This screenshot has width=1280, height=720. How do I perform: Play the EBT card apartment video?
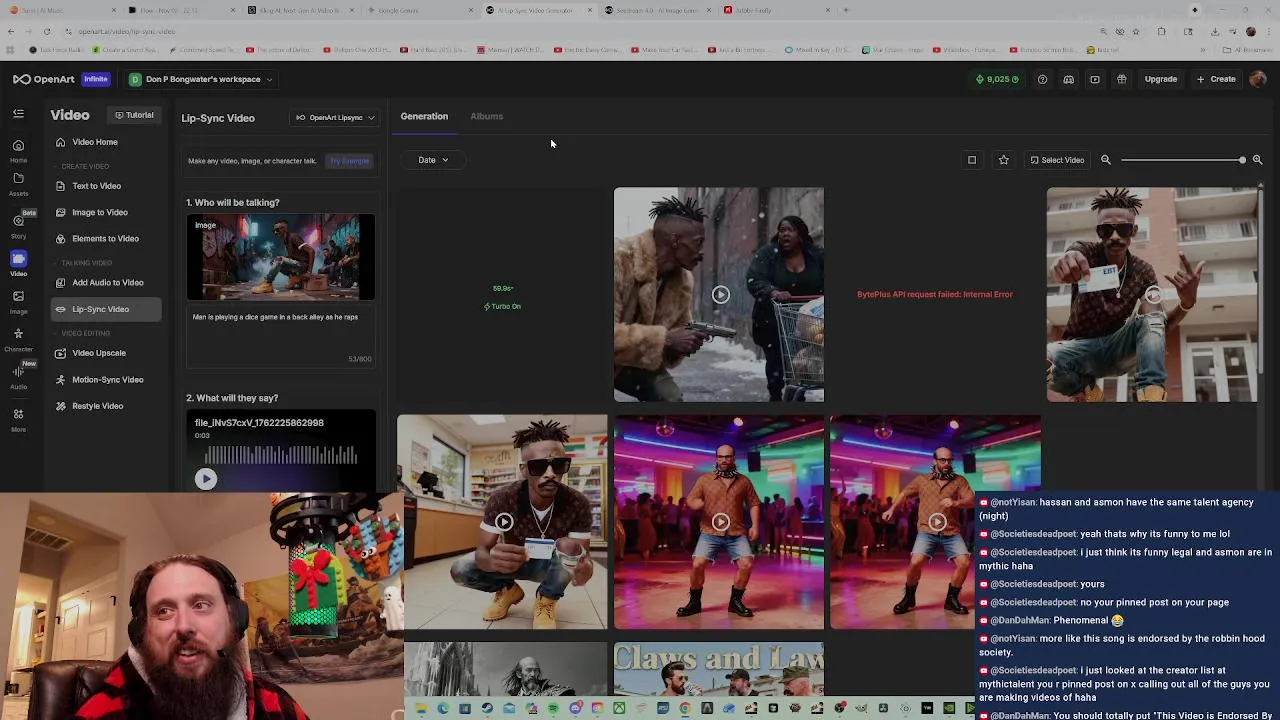coord(1152,294)
